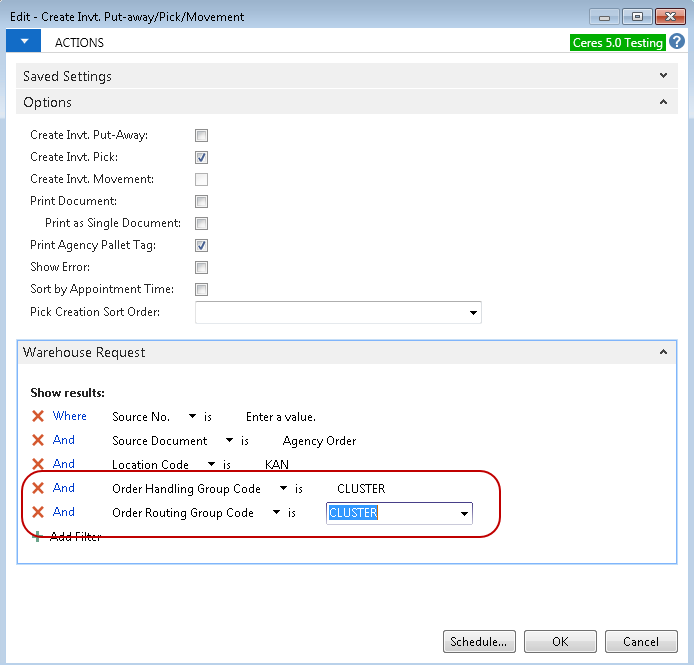This screenshot has width=694, height=665.
Task: Remove the Location Code filter
Action: coord(38,464)
